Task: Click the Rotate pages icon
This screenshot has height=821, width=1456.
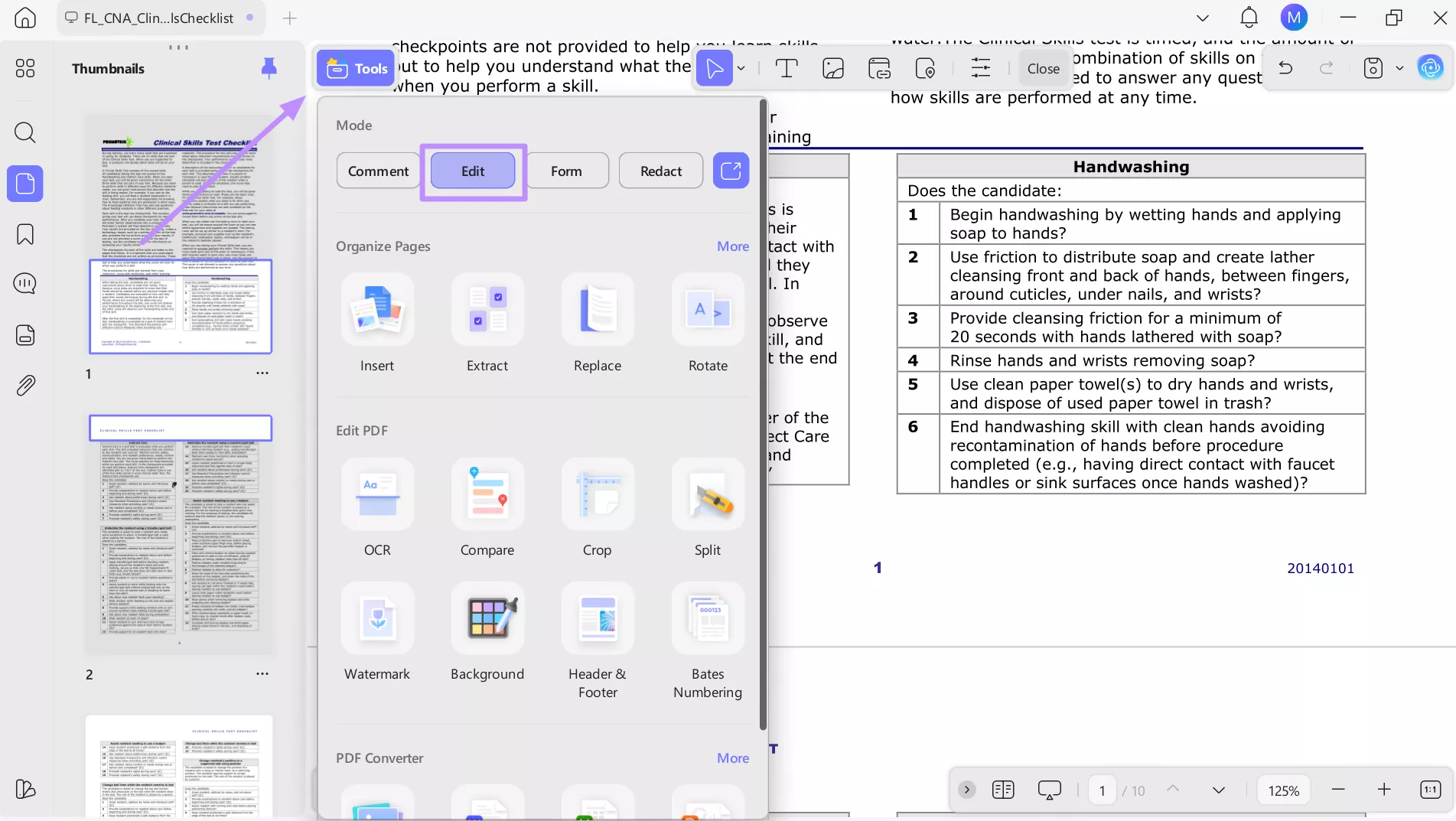Action: pyautogui.click(x=708, y=310)
